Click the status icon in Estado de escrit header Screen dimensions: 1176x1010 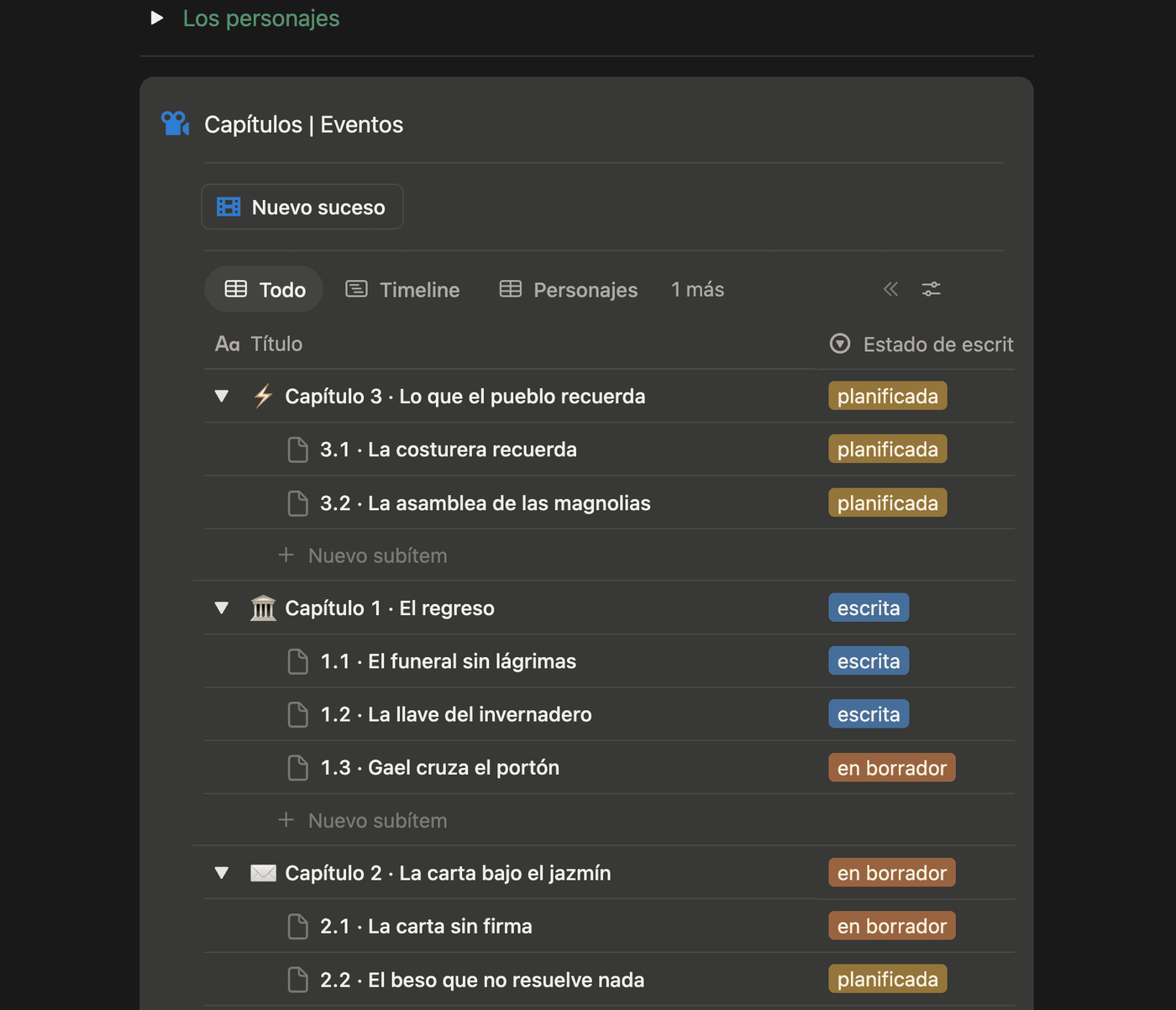pyautogui.click(x=840, y=344)
